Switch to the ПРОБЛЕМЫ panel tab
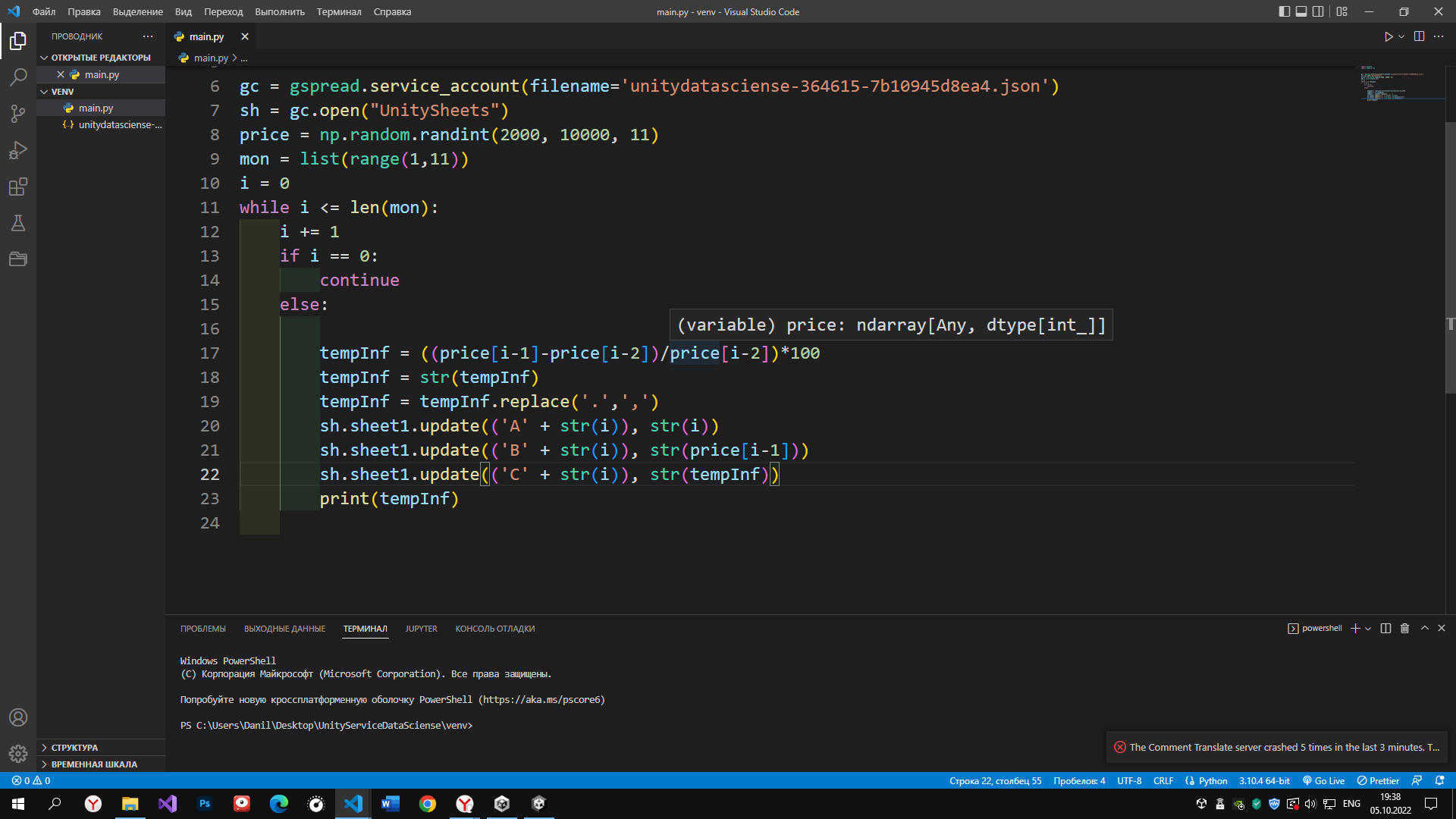The height and width of the screenshot is (819, 1456). 202,629
